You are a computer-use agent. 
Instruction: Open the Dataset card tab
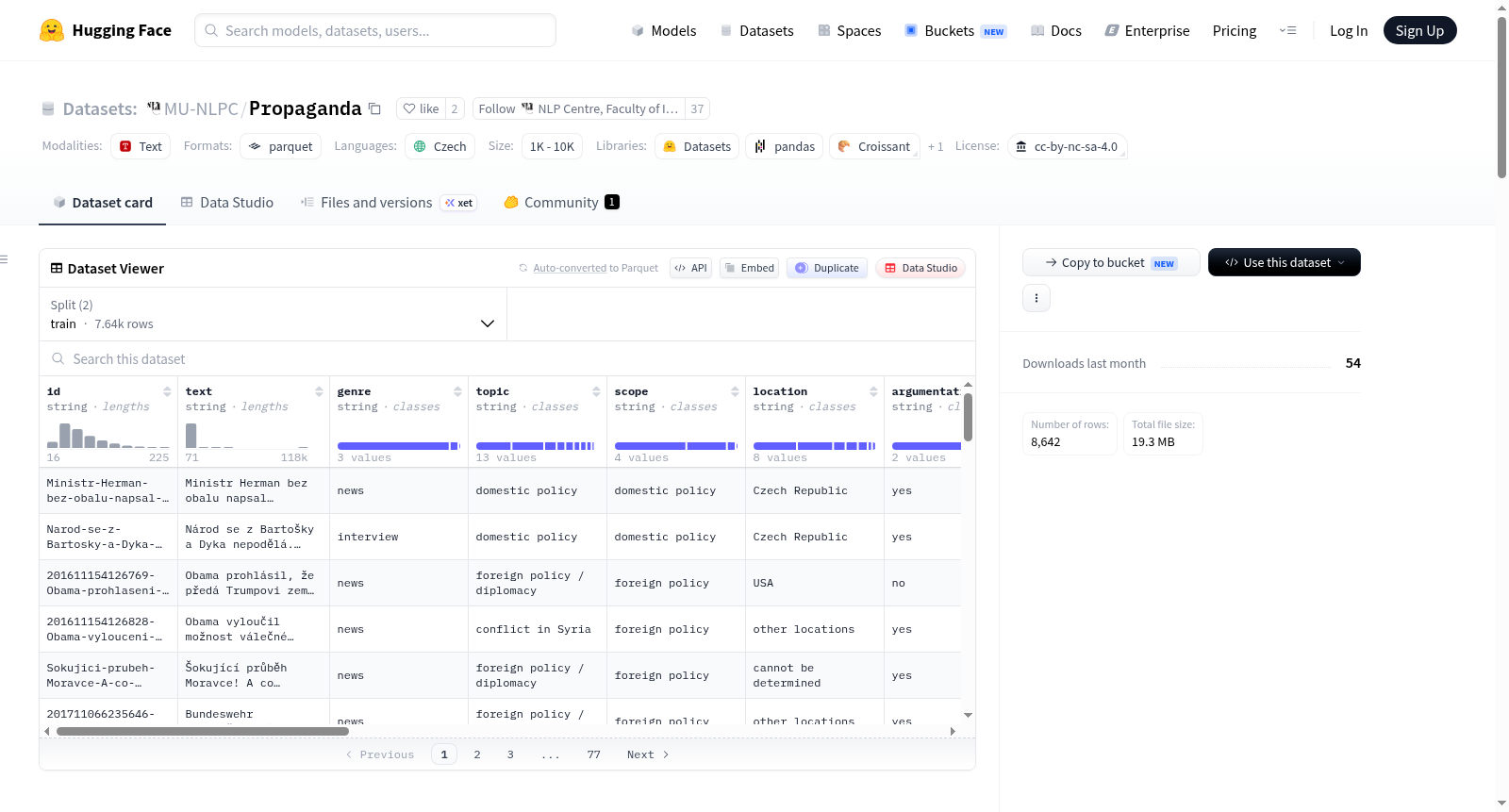click(102, 202)
